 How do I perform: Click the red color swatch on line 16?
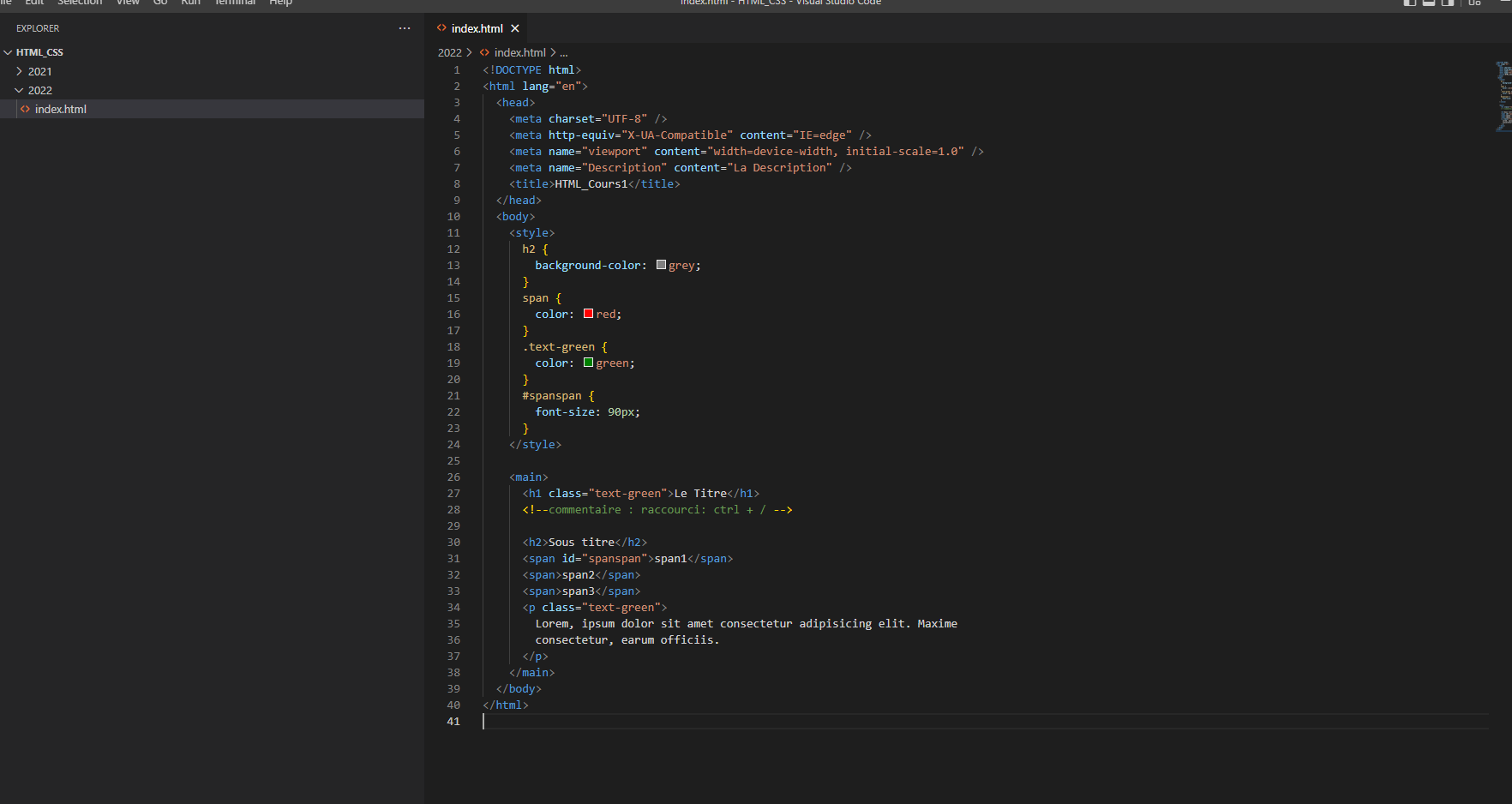coord(588,314)
